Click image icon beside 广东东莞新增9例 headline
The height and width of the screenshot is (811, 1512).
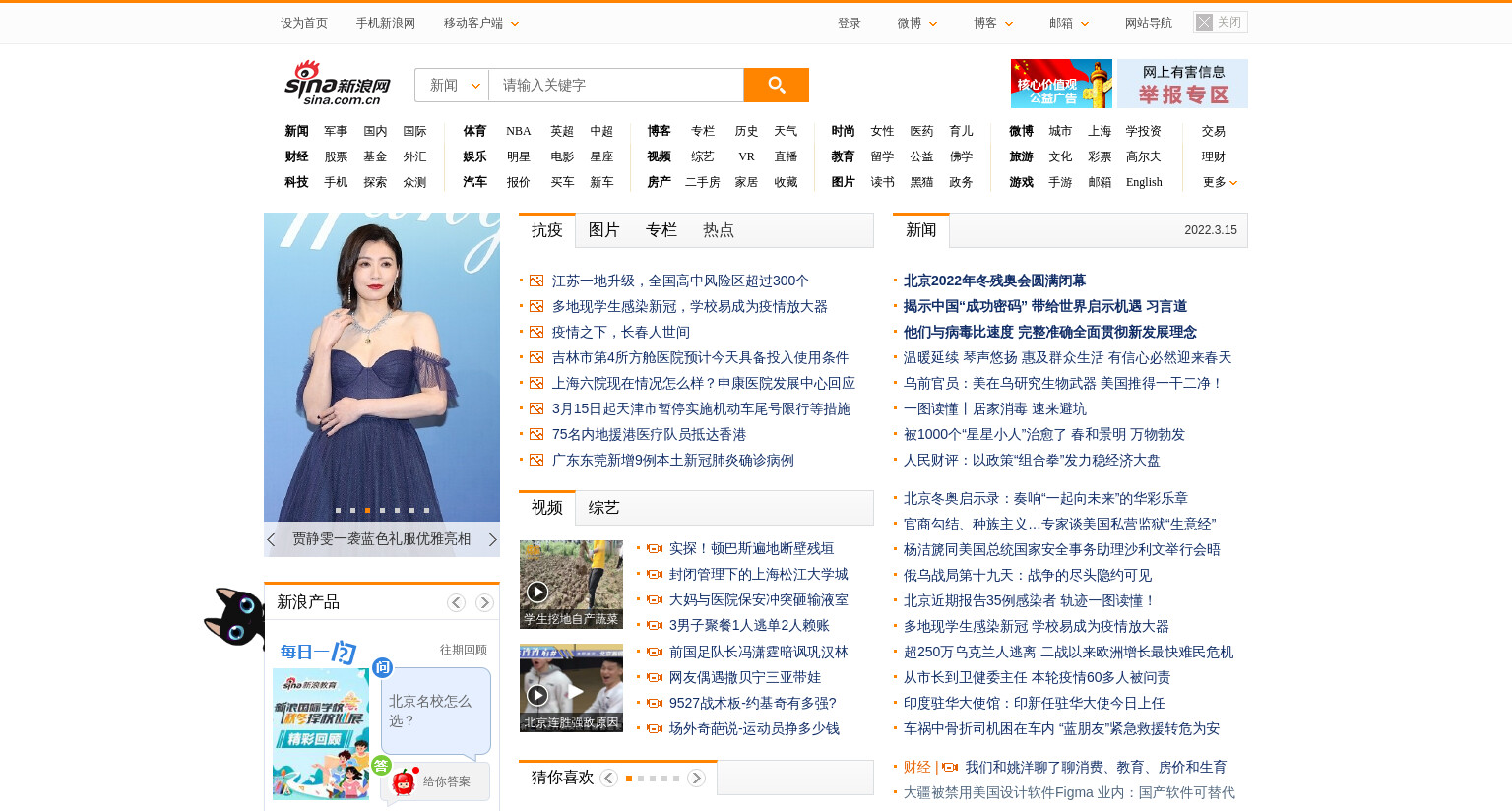(536, 460)
